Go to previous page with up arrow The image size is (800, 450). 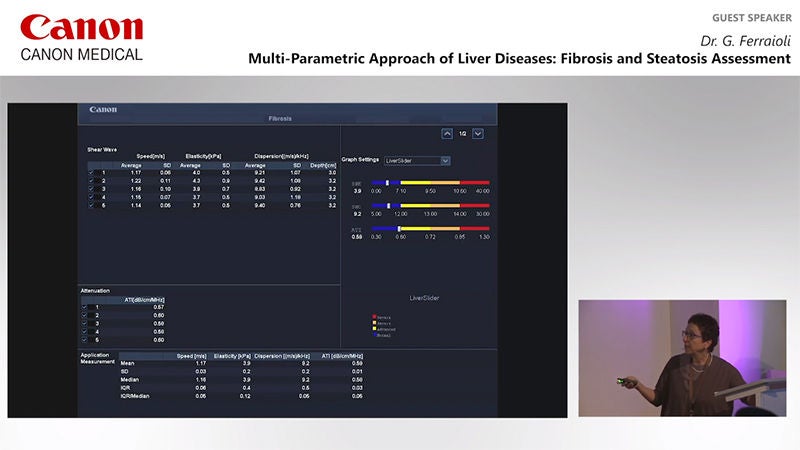coord(447,134)
